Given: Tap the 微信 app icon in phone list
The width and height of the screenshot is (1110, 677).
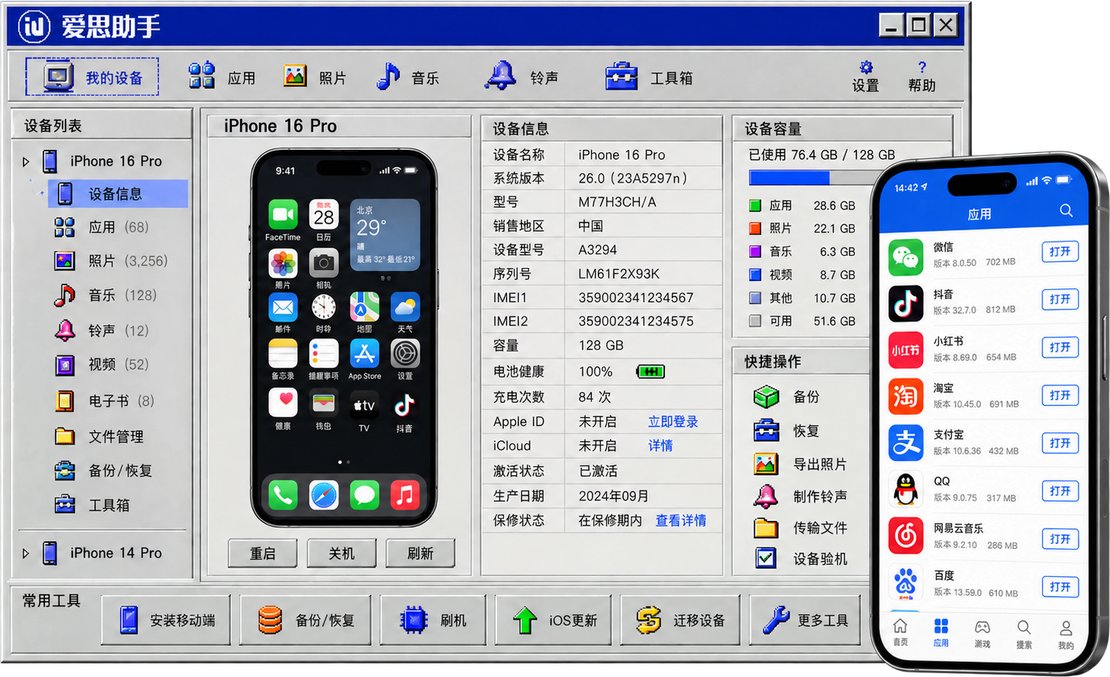Looking at the screenshot, I should (x=905, y=256).
